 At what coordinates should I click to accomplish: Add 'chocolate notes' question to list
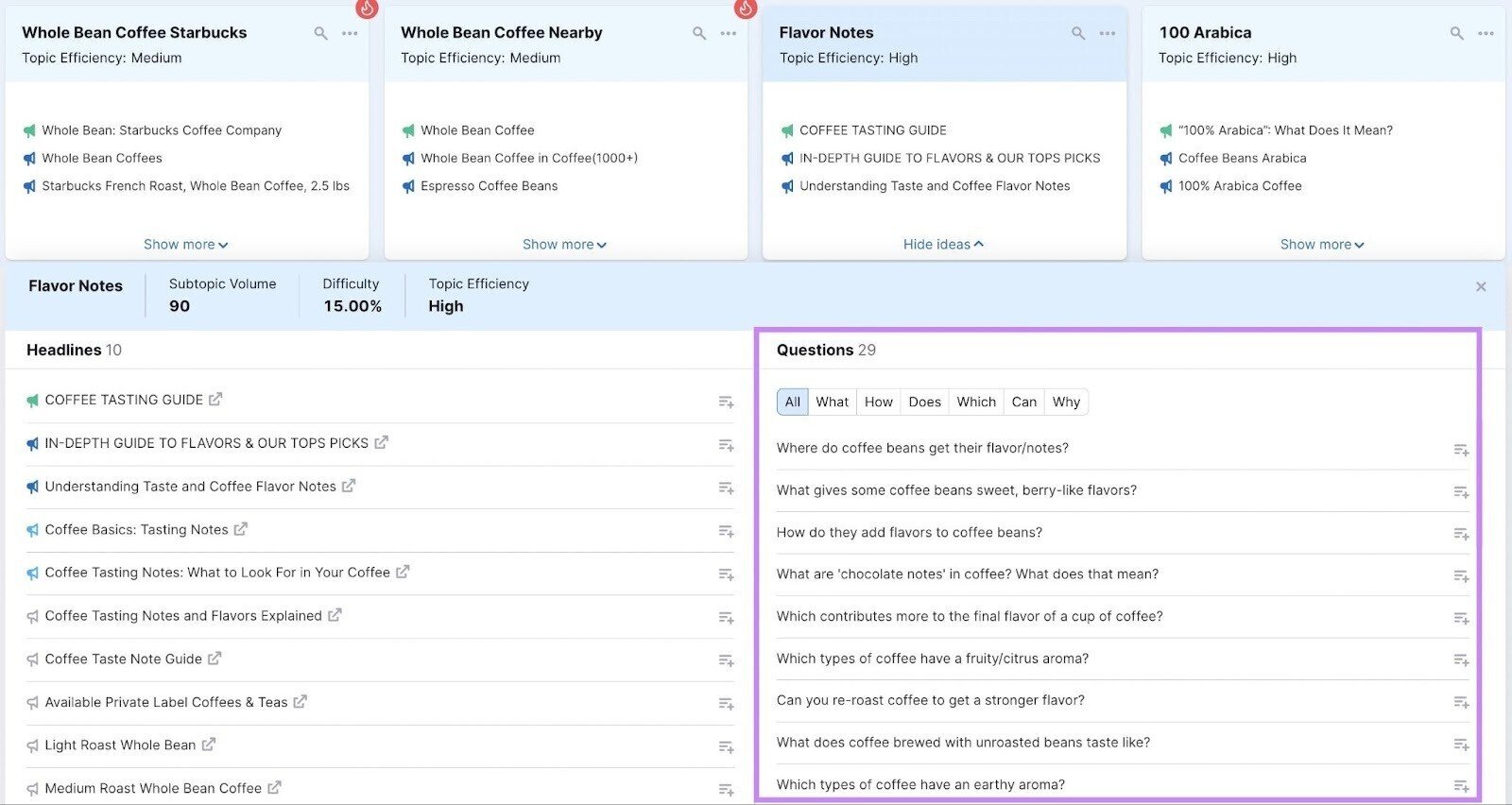click(1461, 575)
